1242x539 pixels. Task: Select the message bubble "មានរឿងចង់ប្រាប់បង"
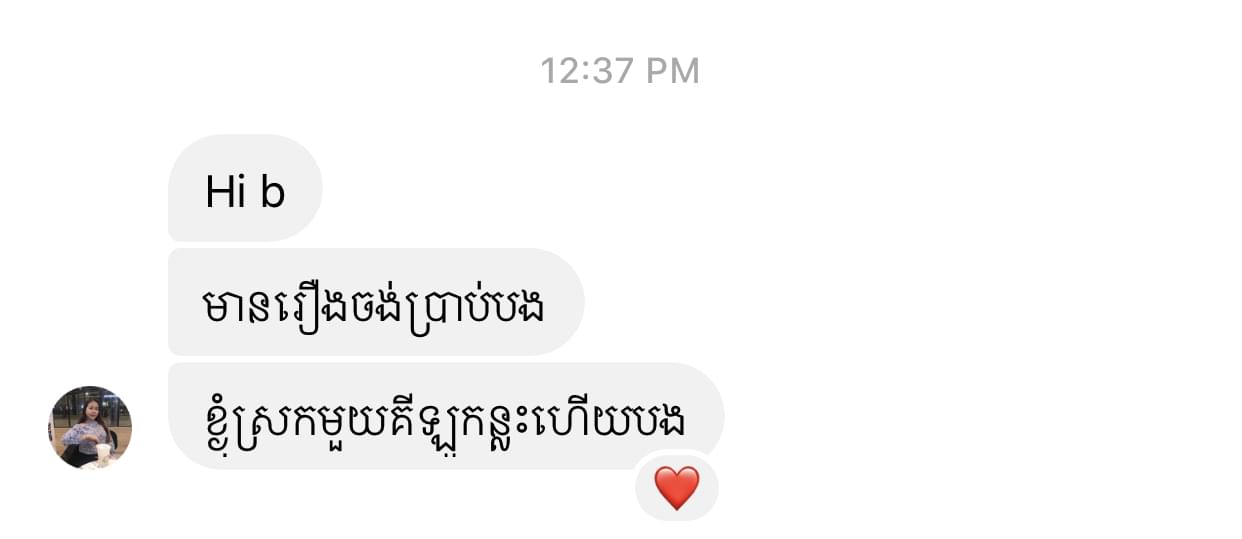click(x=376, y=302)
